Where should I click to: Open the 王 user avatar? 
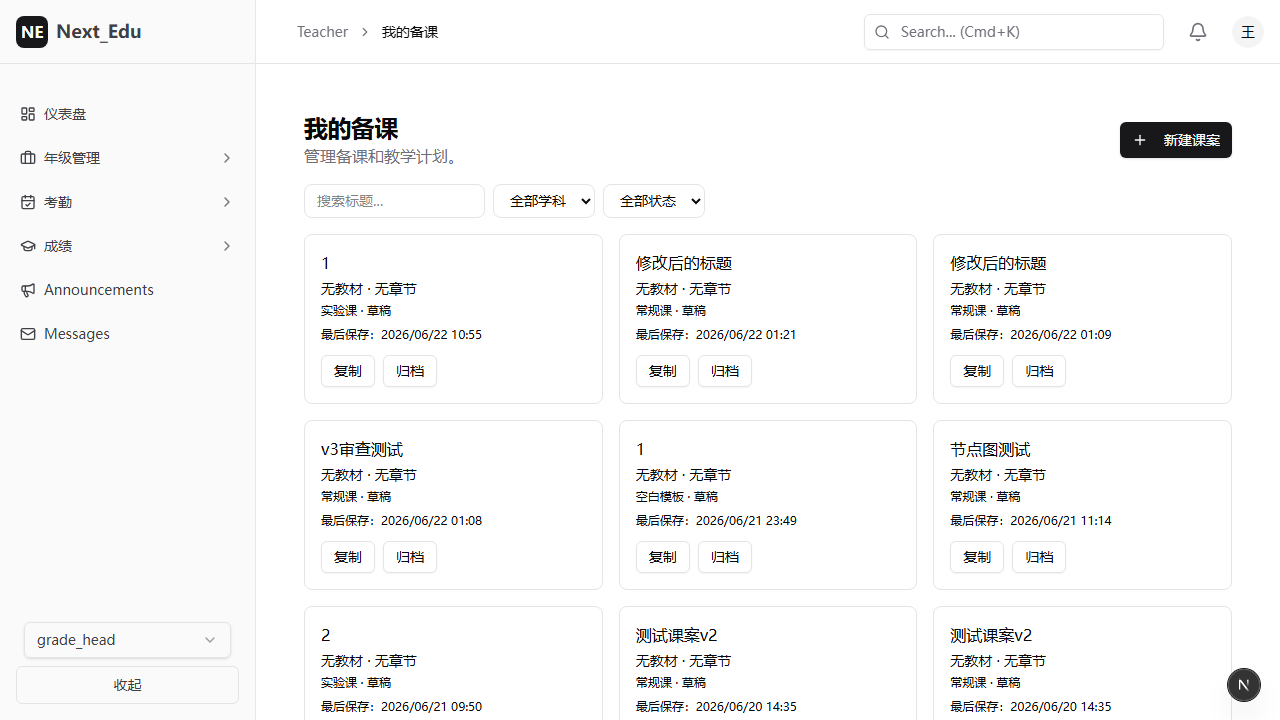[x=1248, y=32]
